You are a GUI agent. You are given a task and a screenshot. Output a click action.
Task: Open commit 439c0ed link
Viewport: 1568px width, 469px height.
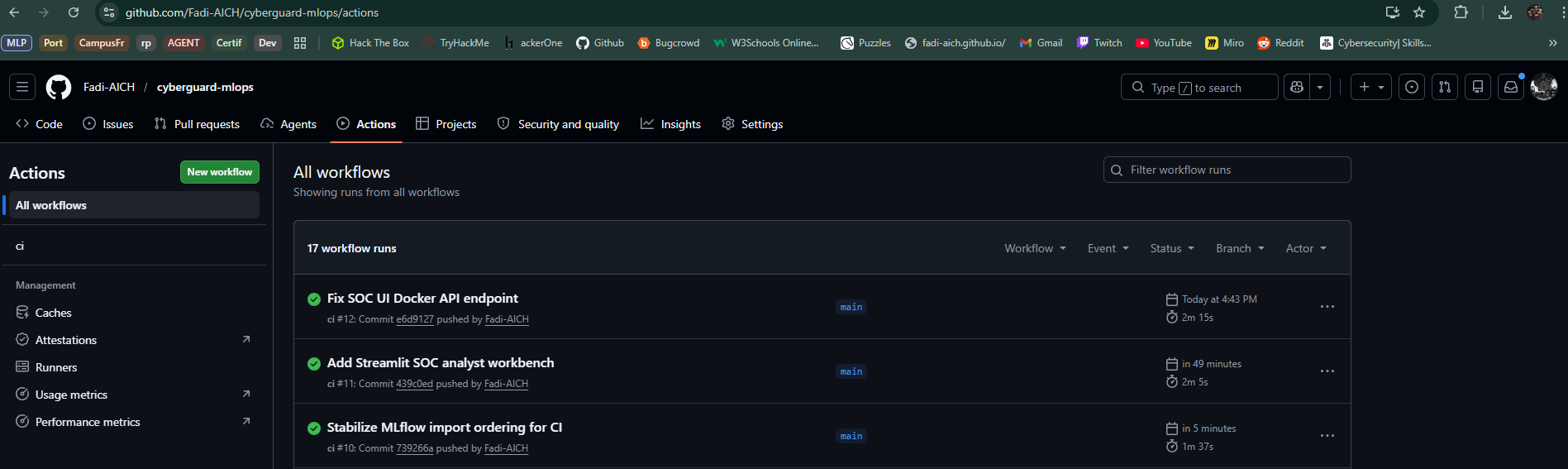(x=414, y=384)
